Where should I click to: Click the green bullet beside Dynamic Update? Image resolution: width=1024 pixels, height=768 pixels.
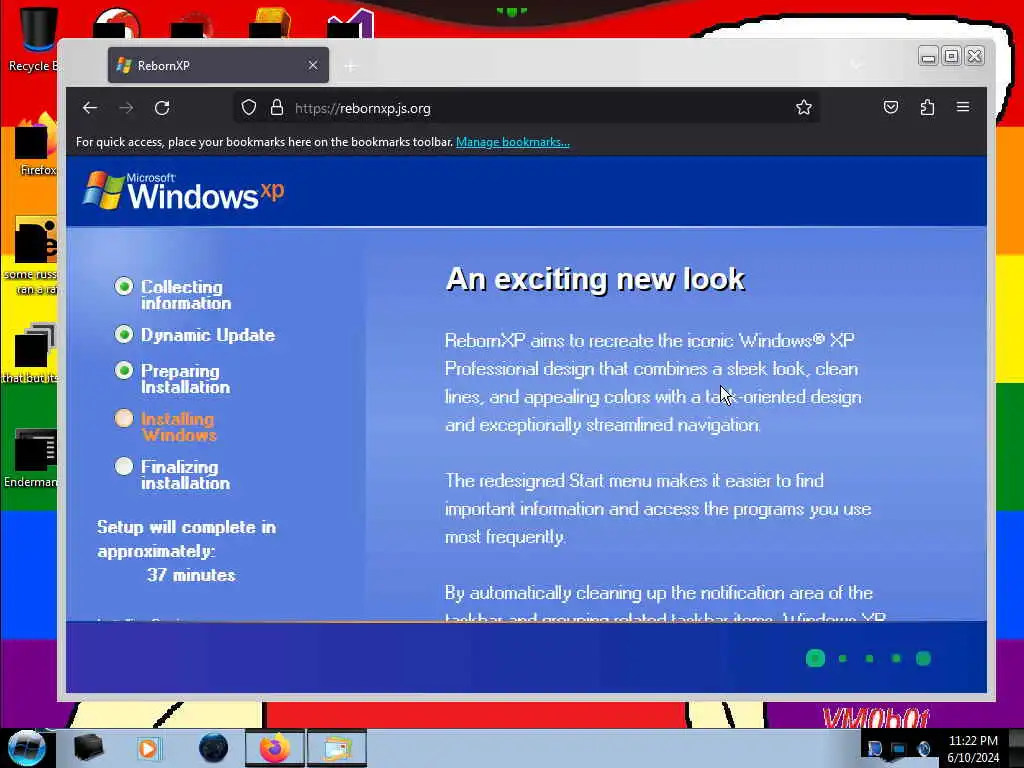[x=123, y=334]
